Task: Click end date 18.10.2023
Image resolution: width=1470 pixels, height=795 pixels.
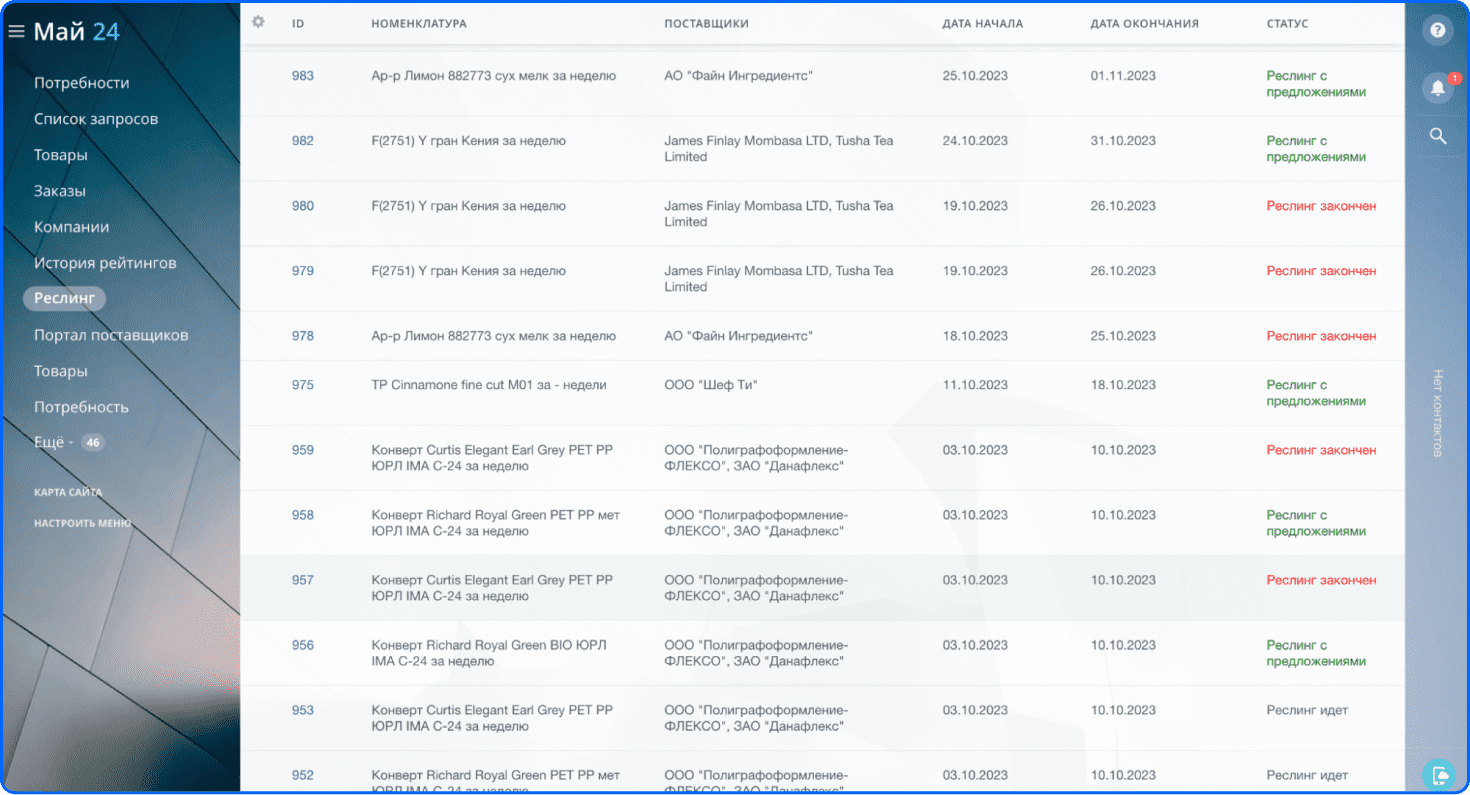Action: click(x=1123, y=385)
